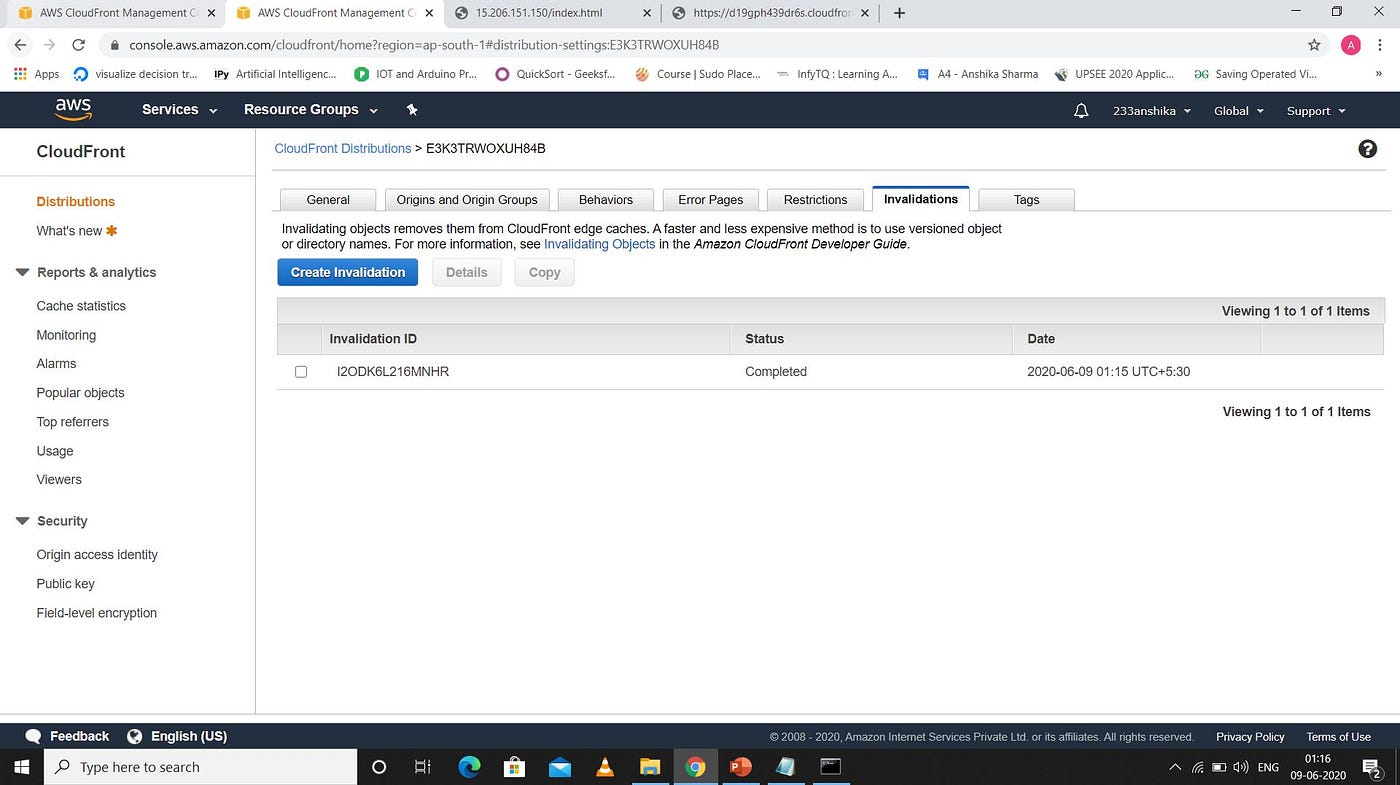Click the language globe icon
The width and height of the screenshot is (1400, 785).
point(135,736)
